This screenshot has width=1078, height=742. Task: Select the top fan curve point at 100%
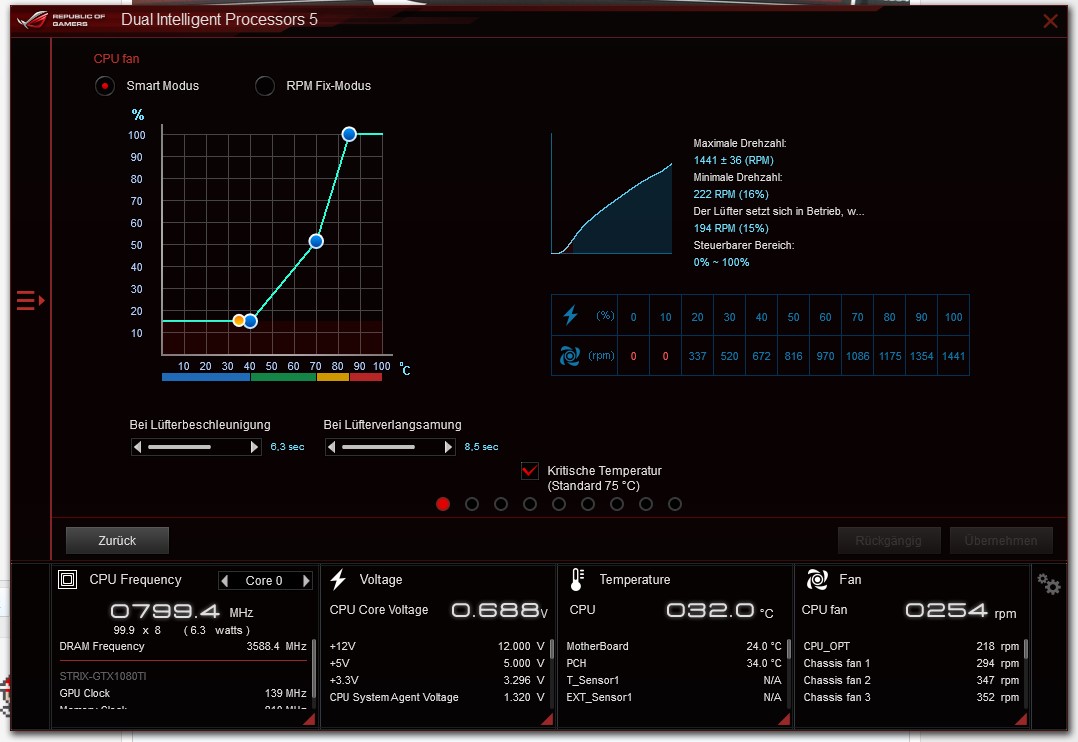(x=349, y=134)
